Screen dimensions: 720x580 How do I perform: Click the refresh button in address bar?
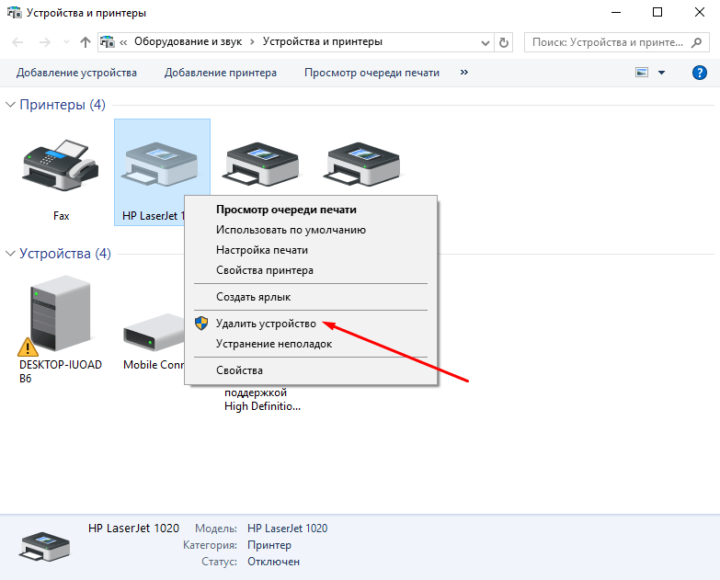point(504,43)
